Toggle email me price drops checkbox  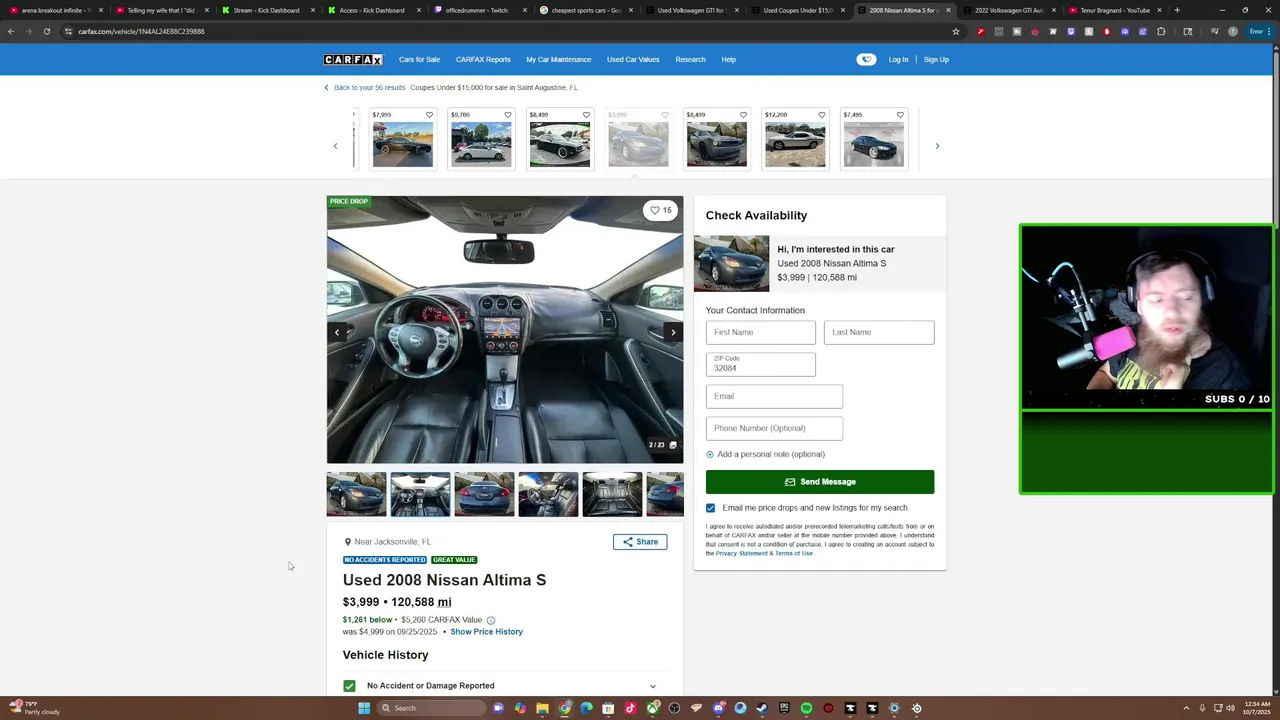tap(710, 508)
